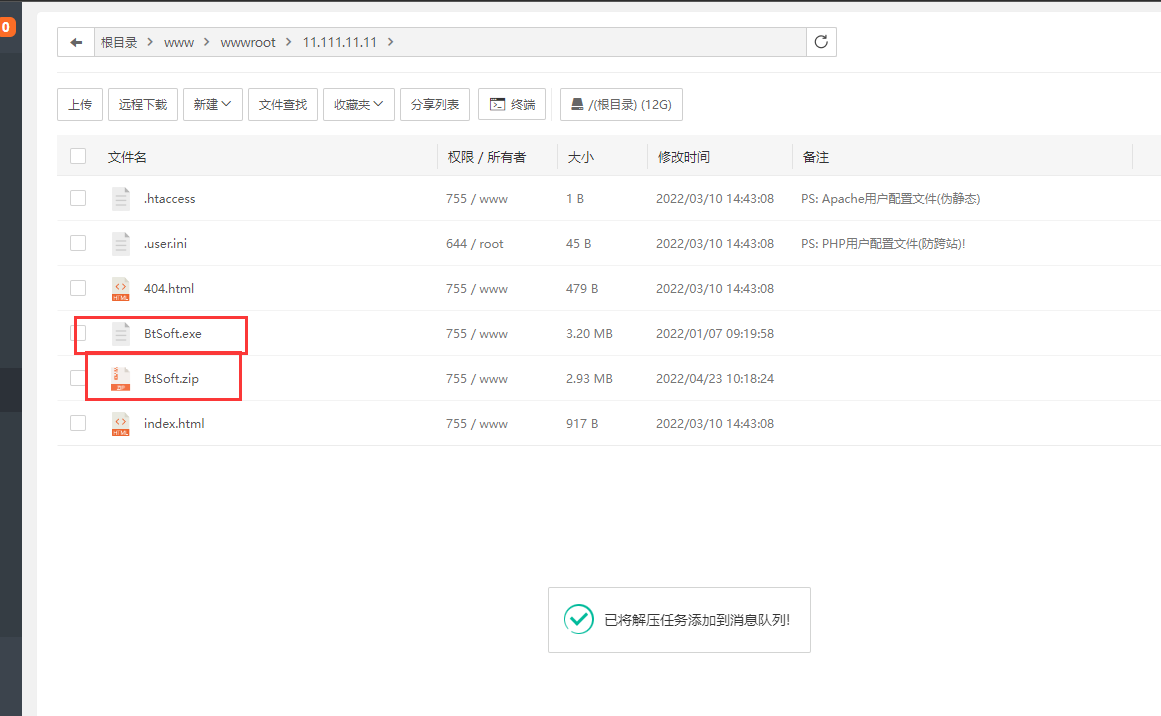Viewport: 1161px width, 716px height.
Task: Click the 权限 / 所有者 column header
Action: point(486,157)
